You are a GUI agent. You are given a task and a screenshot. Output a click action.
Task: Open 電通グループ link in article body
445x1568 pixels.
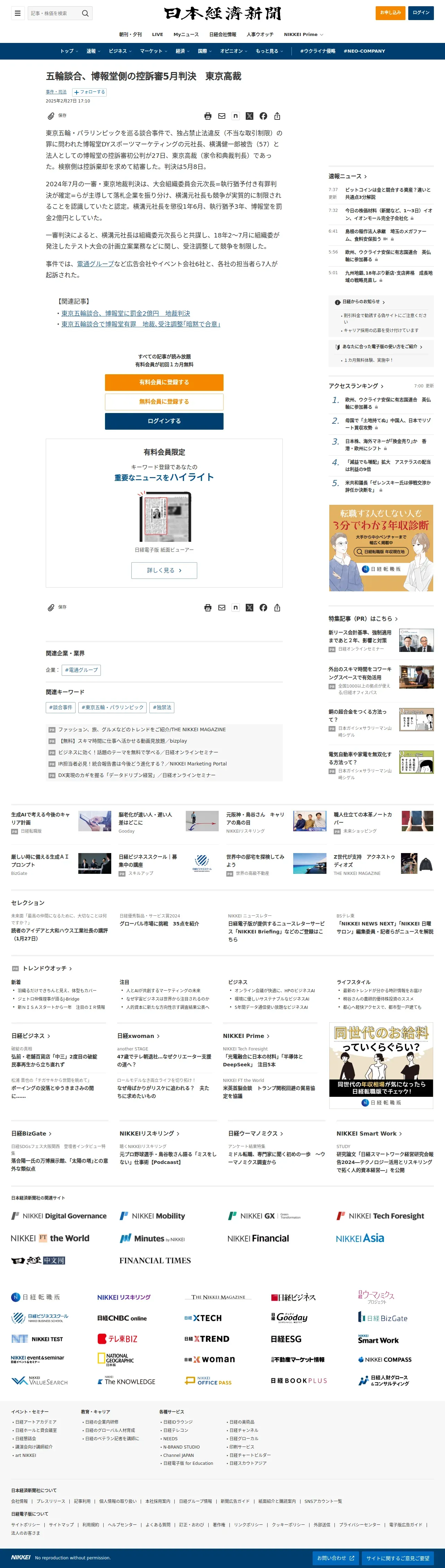click(x=95, y=264)
